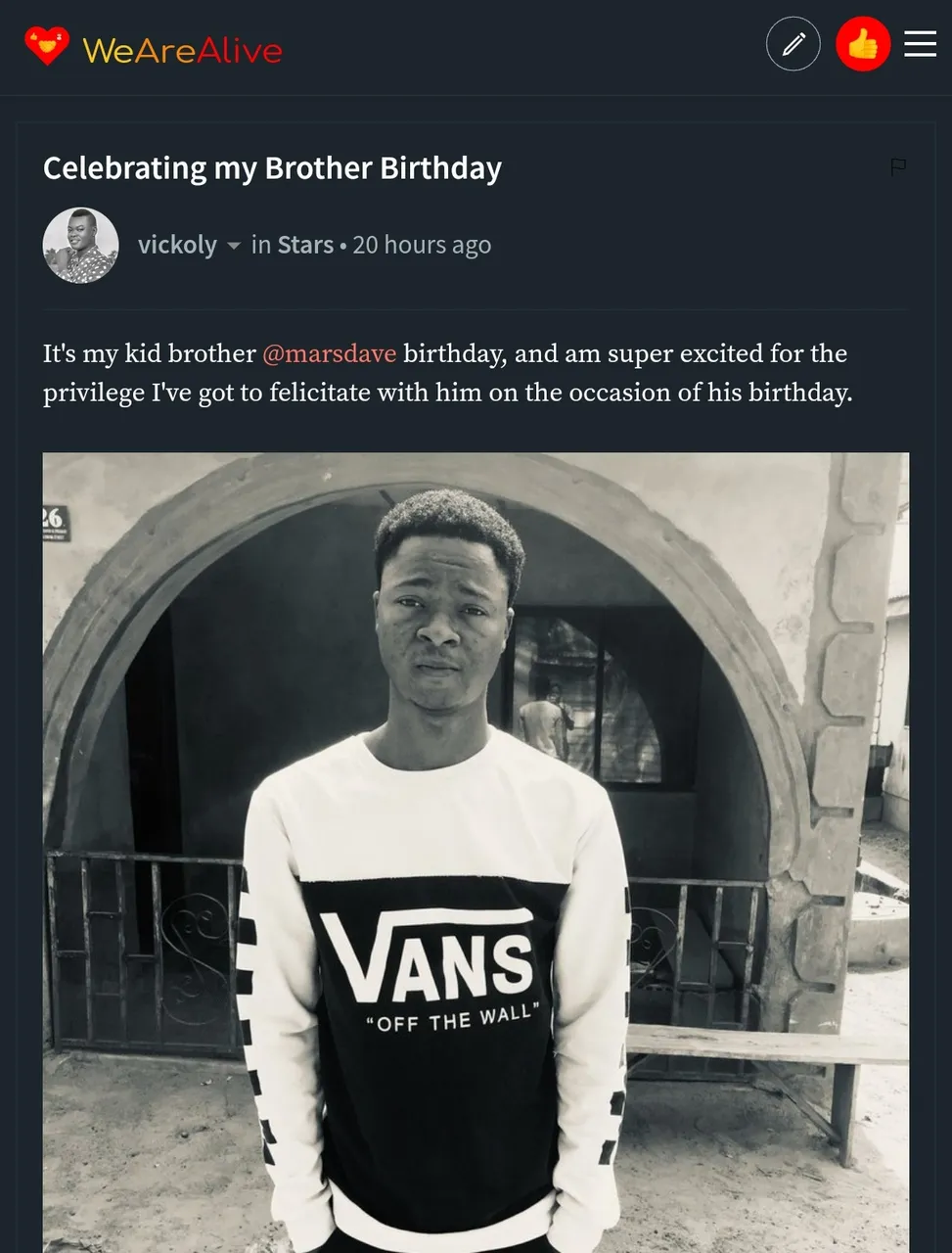Screen dimensions: 952x1253
Task: Click the WeAreAlive heart logo icon
Action: (47, 46)
